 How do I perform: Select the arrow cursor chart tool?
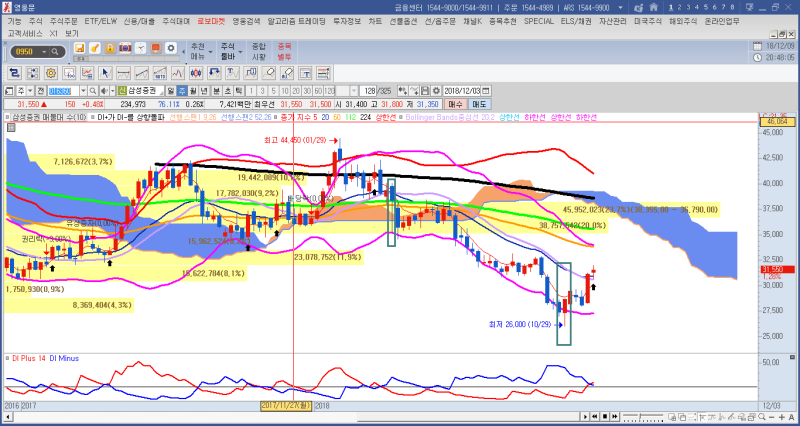click(105, 73)
